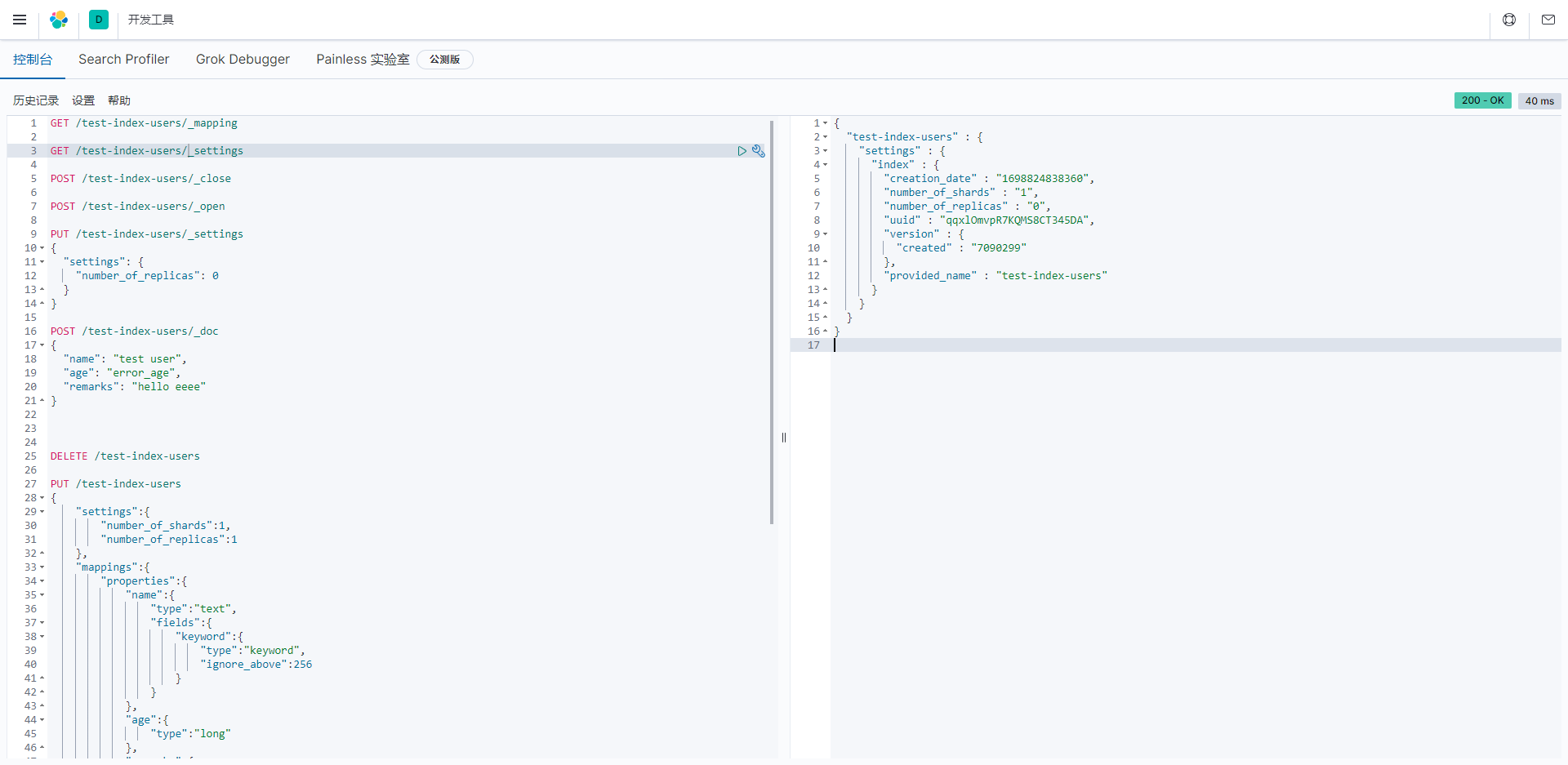Image resolution: width=1568 pixels, height=765 pixels.
Task: Click the Elastic logo icon
Action: [x=59, y=20]
